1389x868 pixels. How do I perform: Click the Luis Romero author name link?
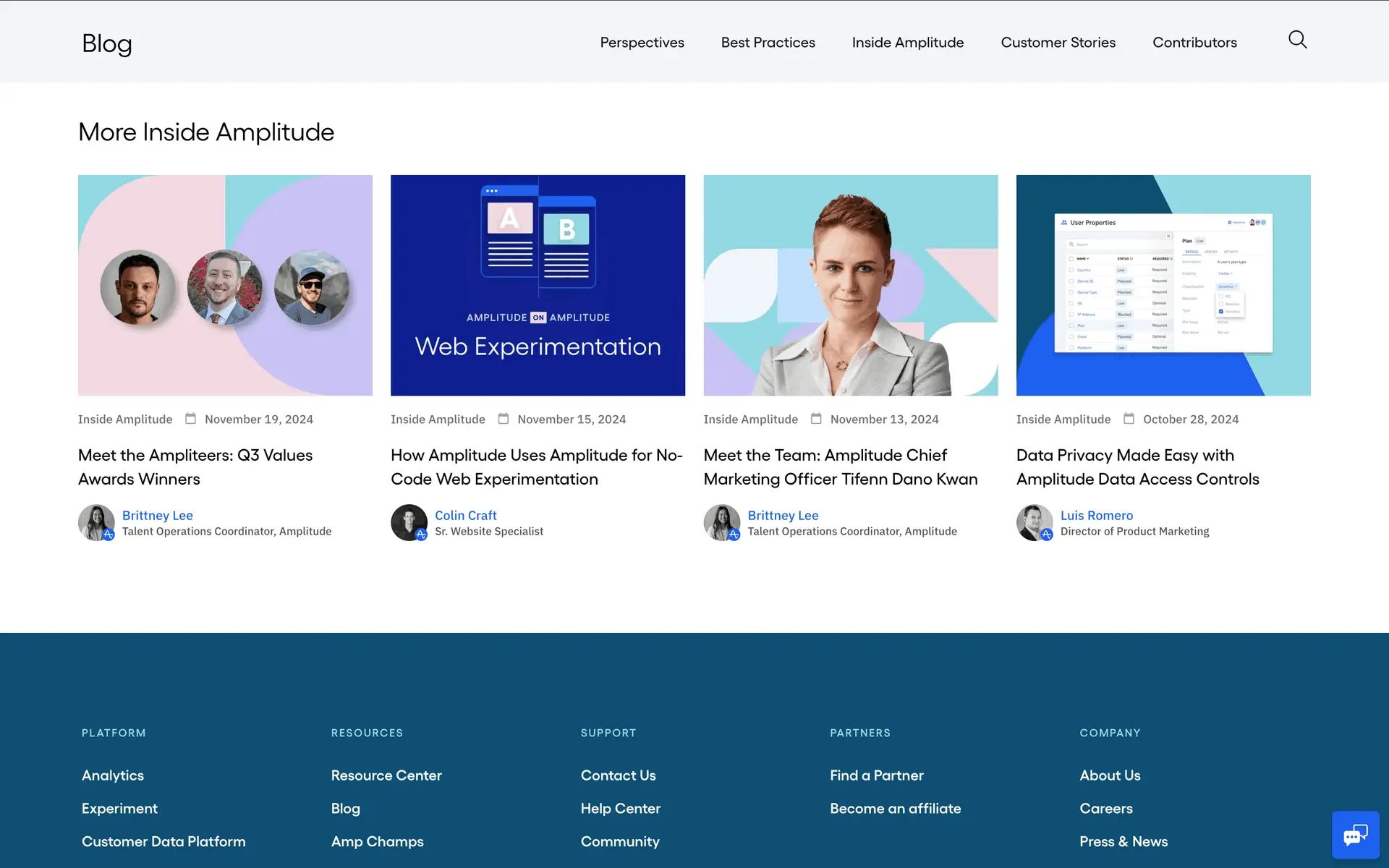point(1096,515)
